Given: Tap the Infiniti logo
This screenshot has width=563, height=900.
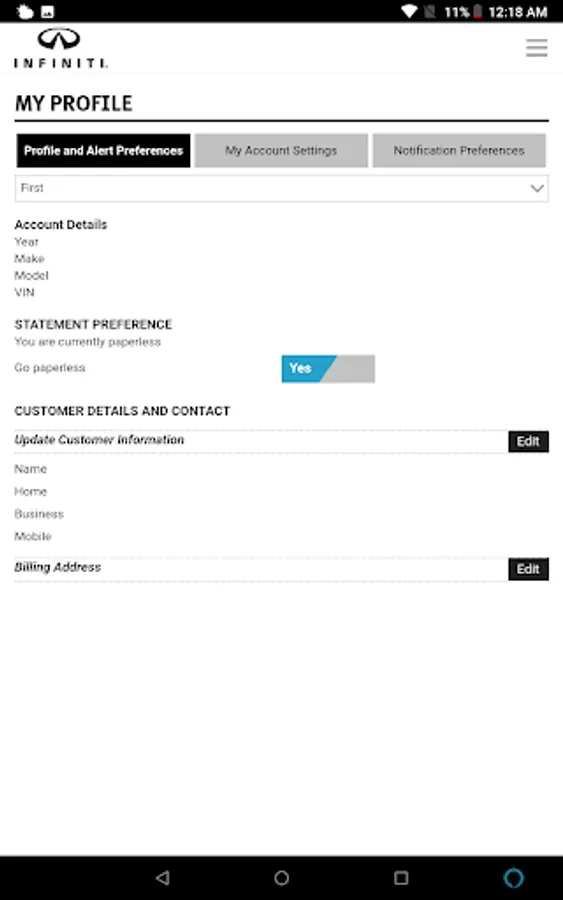Looking at the screenshot, I should 60,48.
